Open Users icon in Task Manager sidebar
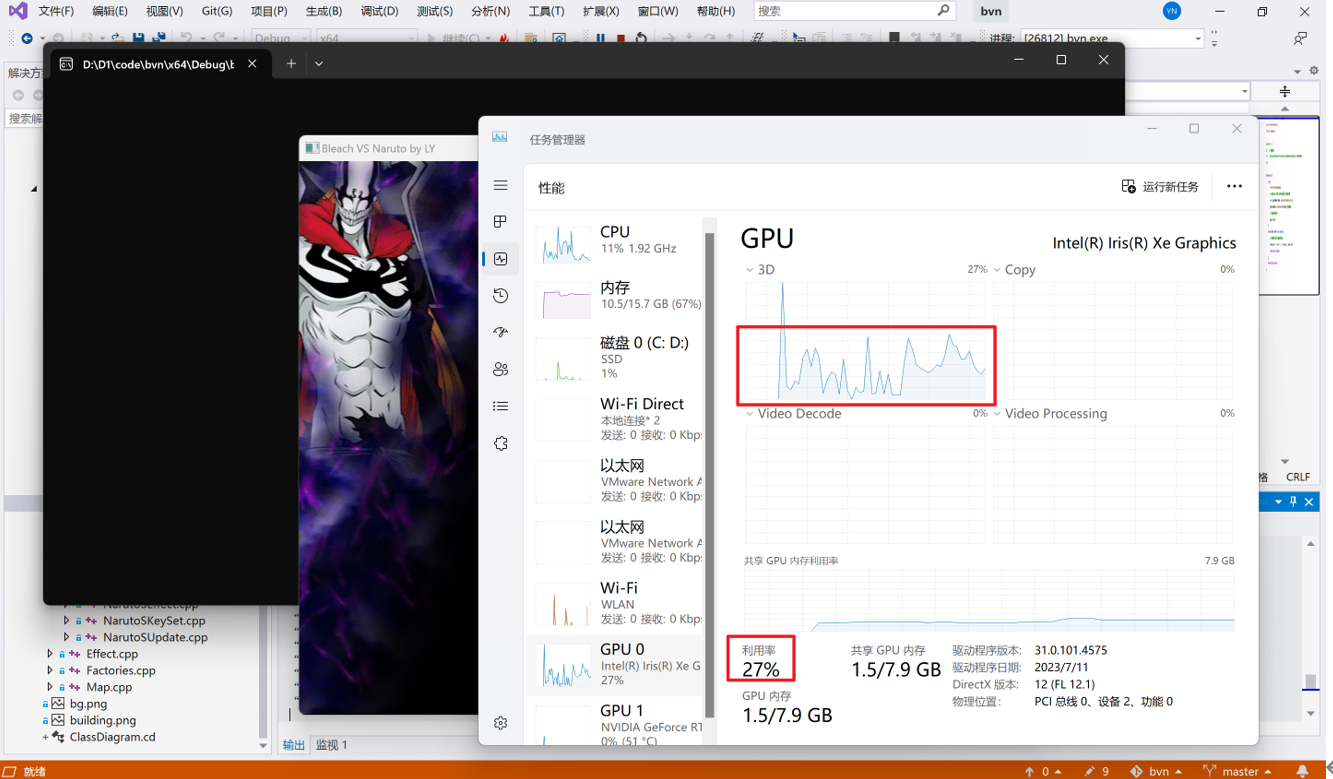The height and width of the screenshot is (779, 1333). point(501,369)
